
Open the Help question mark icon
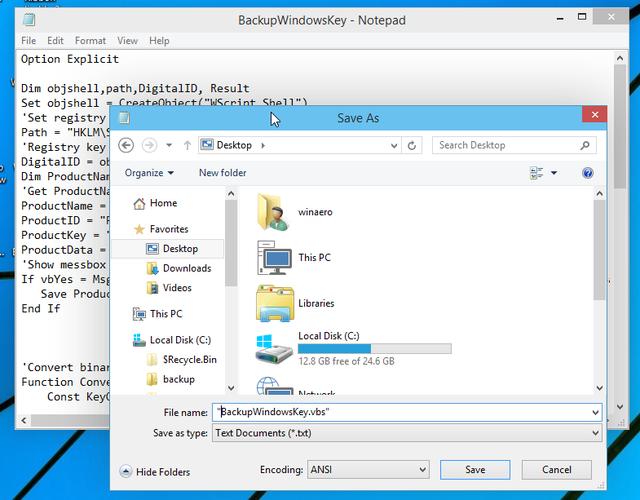pos(588,173)
